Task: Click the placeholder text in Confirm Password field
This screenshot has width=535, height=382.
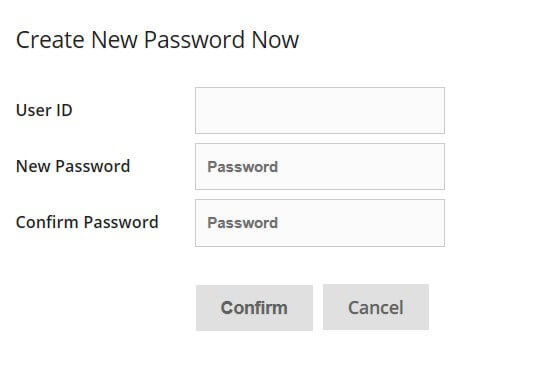Action: coord(243,223)
